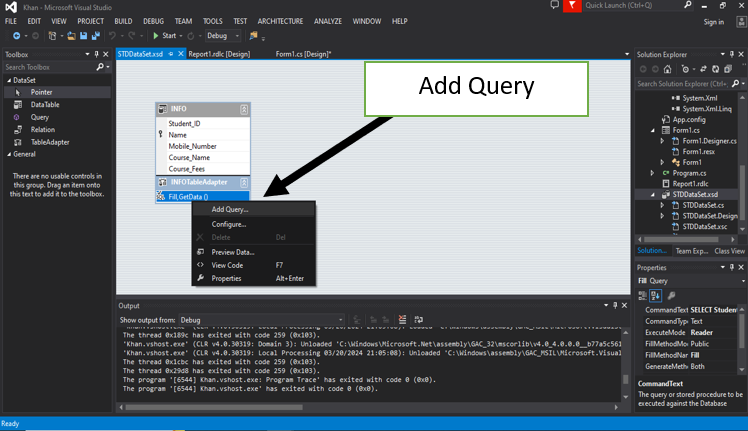Choose Preview Data from context menu
748x431 pixels.
pos(233,252)
